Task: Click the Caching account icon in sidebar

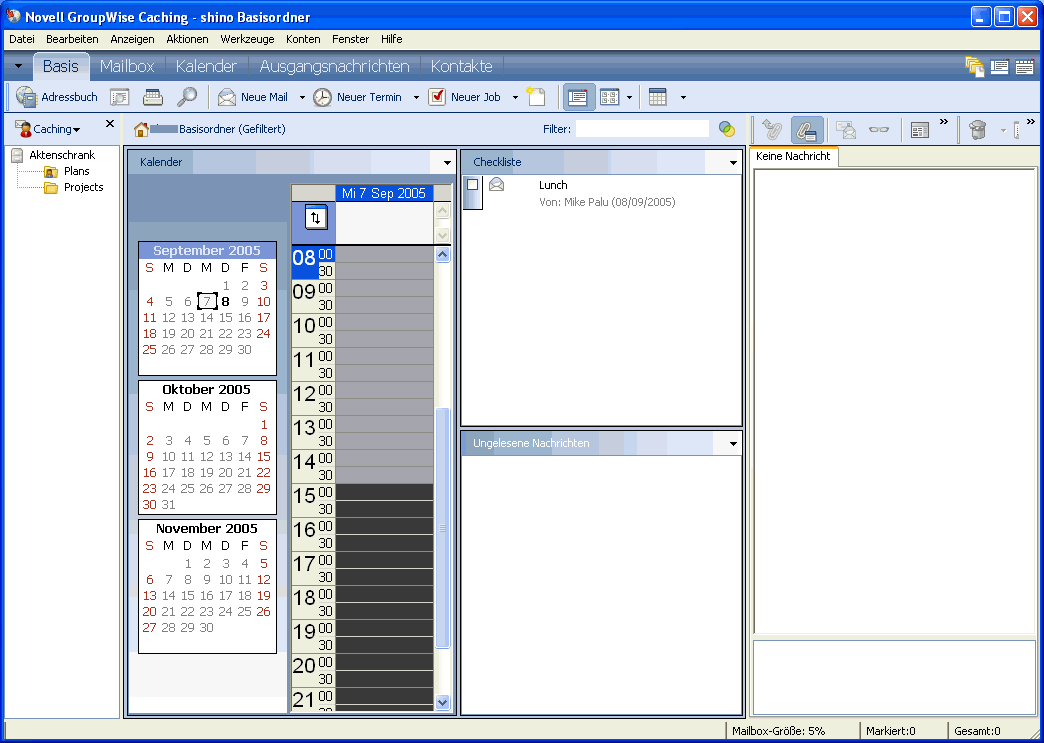Action: click(x=25, y=128)
